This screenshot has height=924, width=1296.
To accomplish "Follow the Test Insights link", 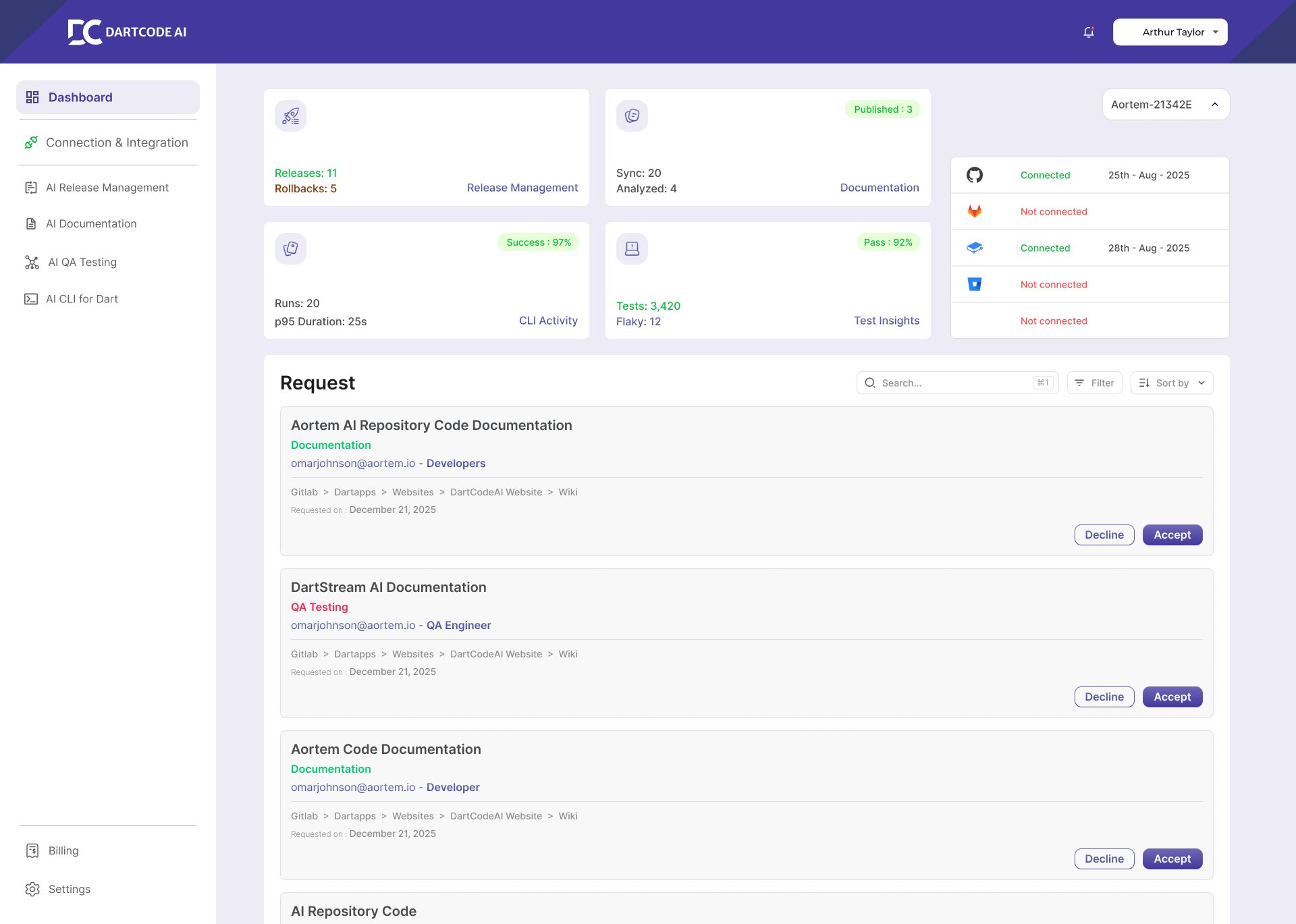I will point(886,321).
